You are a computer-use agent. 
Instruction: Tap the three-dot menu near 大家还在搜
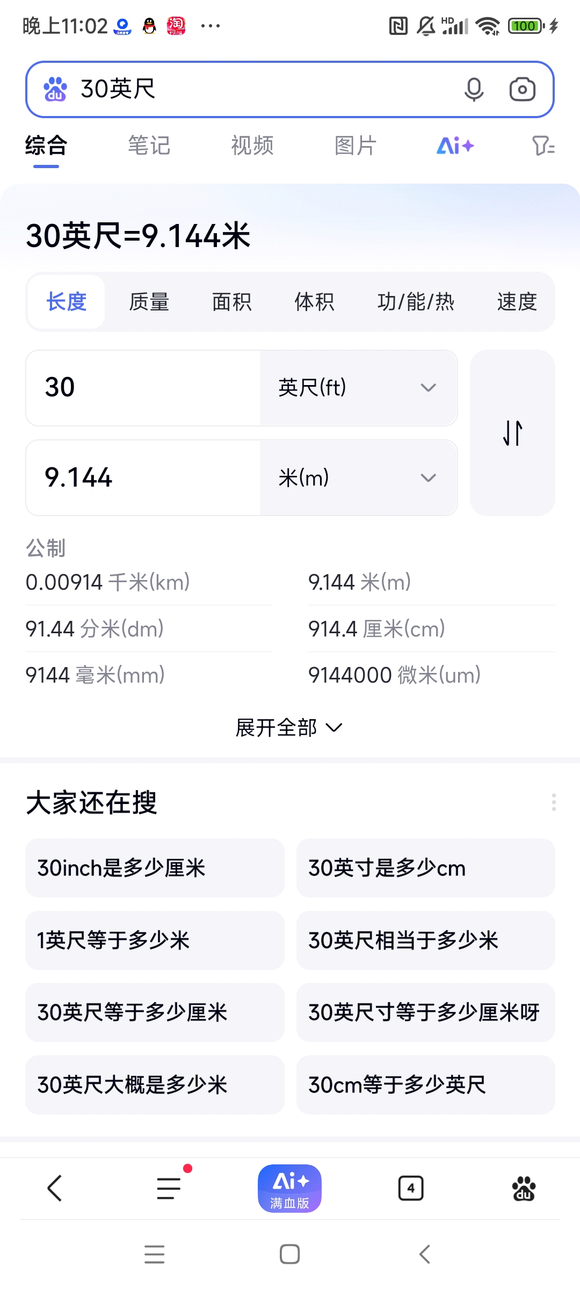click(554, 802)
